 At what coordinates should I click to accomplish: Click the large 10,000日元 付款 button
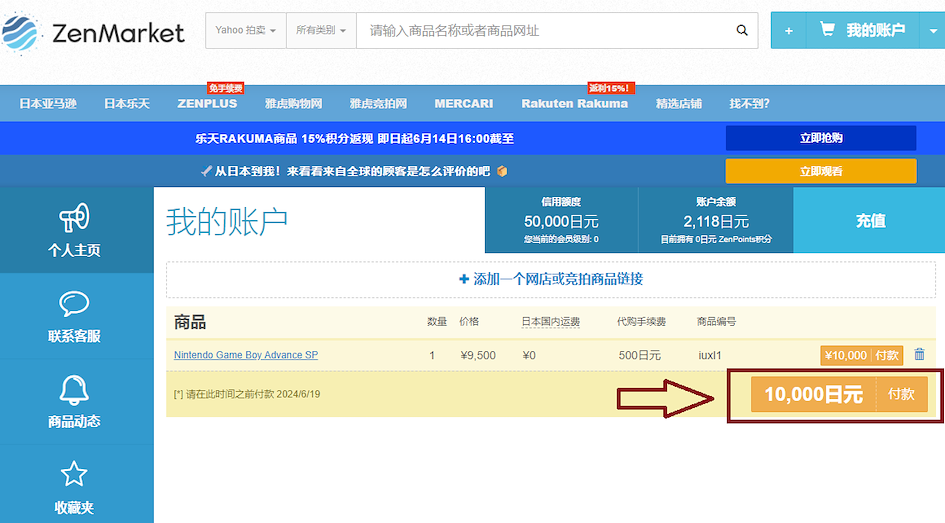click(839, 395)
